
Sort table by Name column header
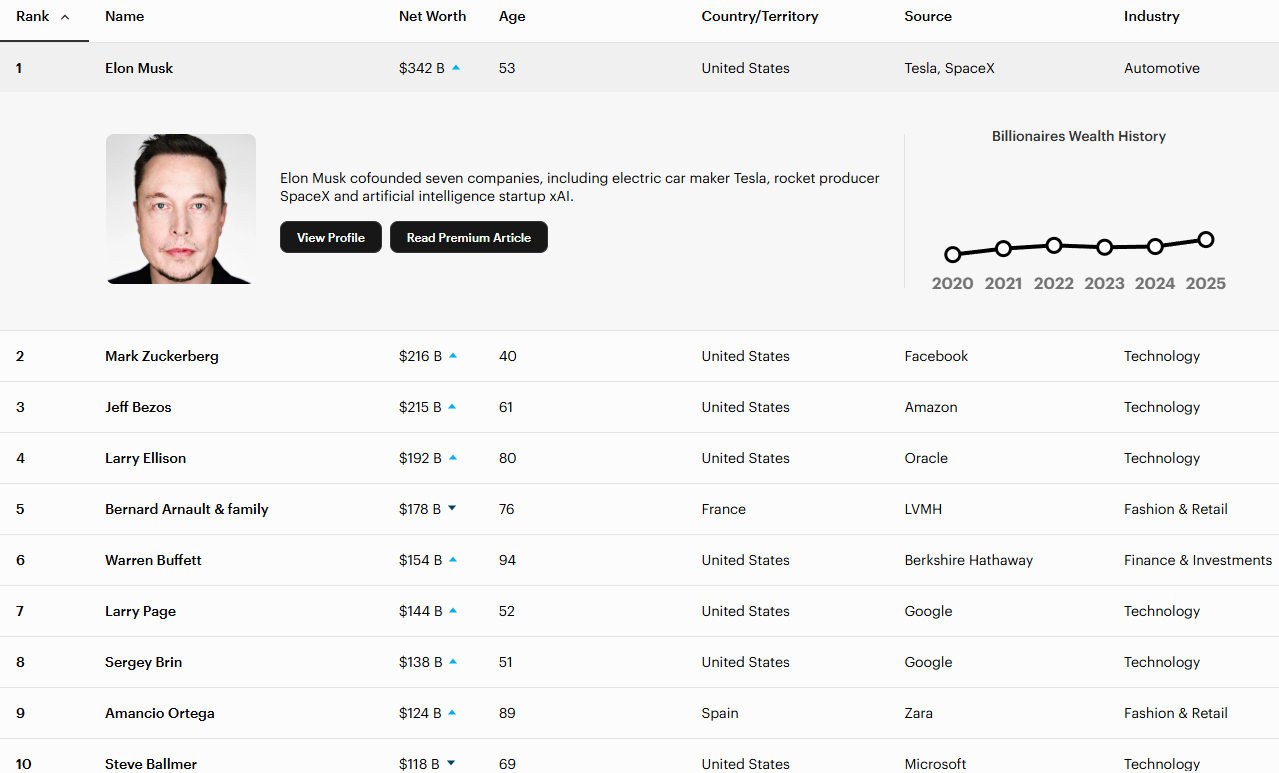(x=124, y=17)
